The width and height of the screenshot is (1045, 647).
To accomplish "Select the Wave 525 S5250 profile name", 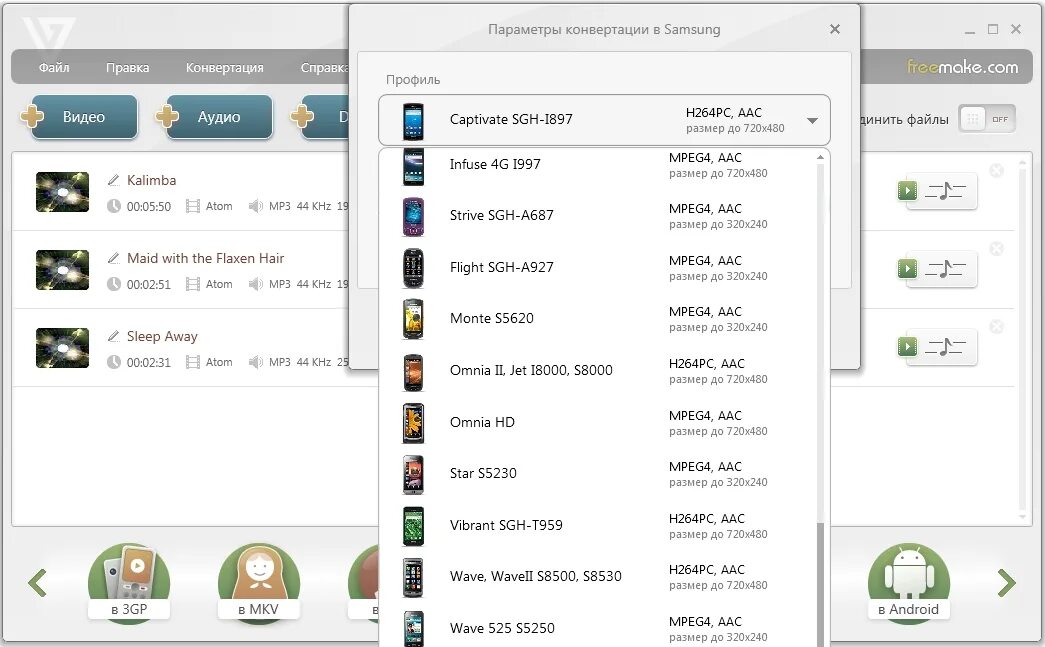I will (x=503, y=628).
